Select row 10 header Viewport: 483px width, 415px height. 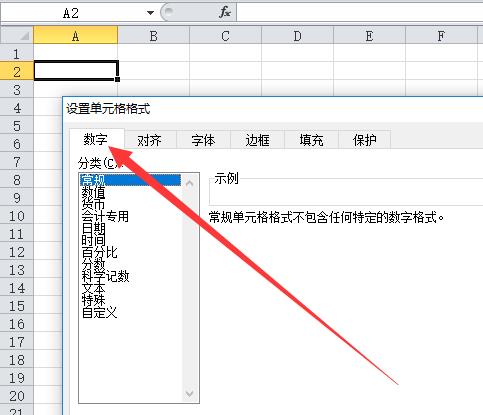click(x=17, y=216)
